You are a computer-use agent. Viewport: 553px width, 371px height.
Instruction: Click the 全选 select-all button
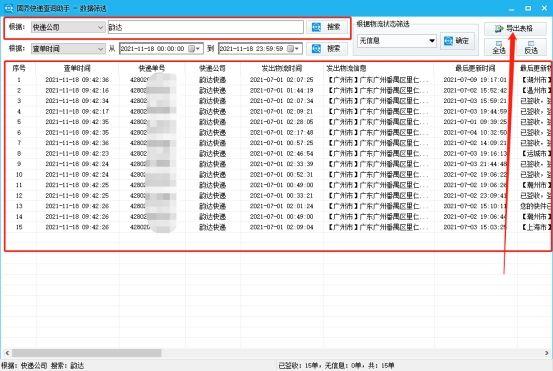click(x=499, y=47)
